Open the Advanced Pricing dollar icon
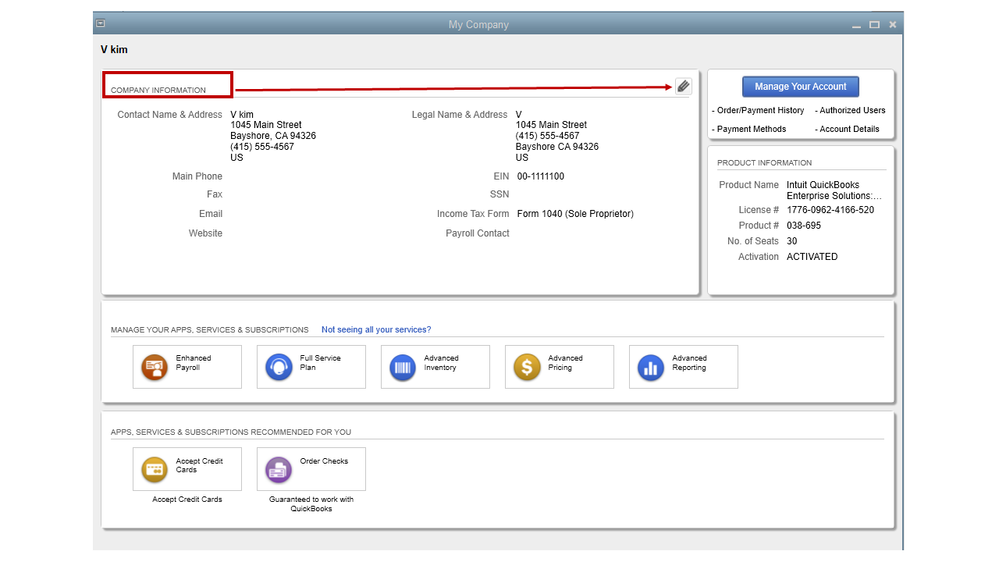Screen dimensions: 999x562 (x=527, y=368)
